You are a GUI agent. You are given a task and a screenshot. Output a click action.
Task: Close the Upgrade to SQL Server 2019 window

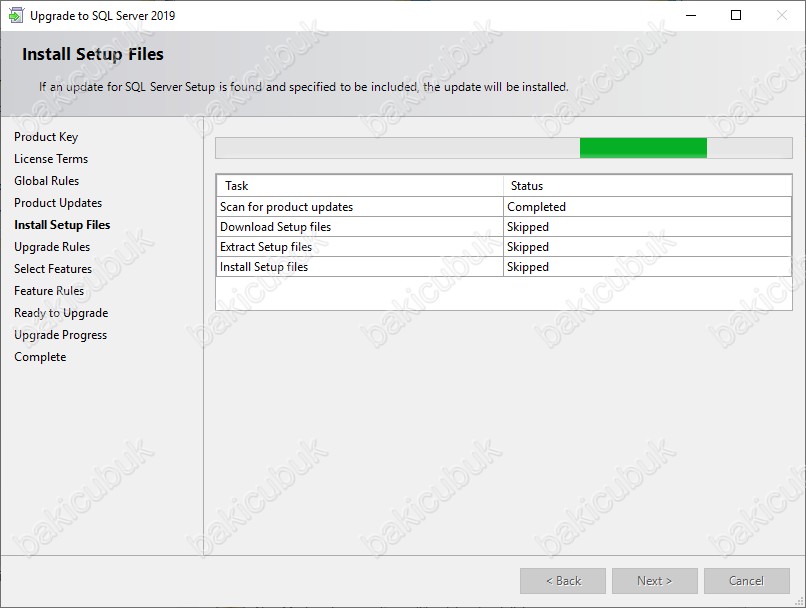tap(782, 15)
